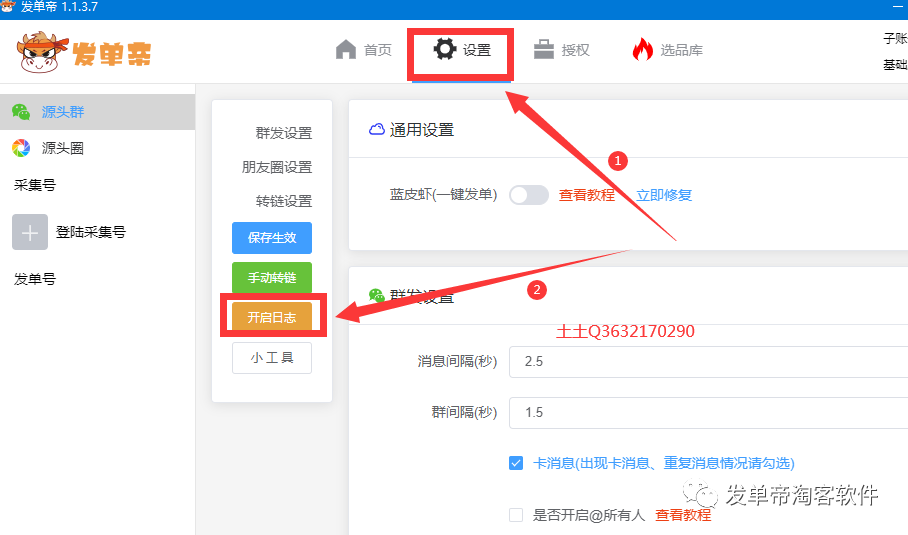Open the 首页 tab
The image size is (908, 535).
pos(364,50)
